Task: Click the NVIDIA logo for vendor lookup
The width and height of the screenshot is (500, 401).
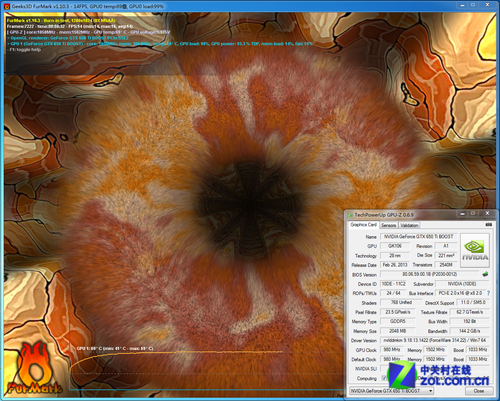Action: pyautogui.click(x=475, y=250)
